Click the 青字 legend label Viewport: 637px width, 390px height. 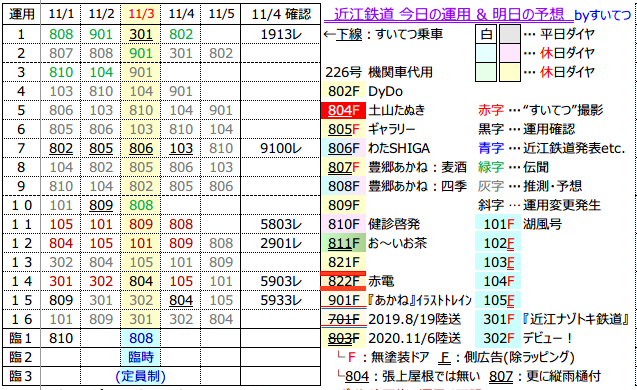click(491, 148)
